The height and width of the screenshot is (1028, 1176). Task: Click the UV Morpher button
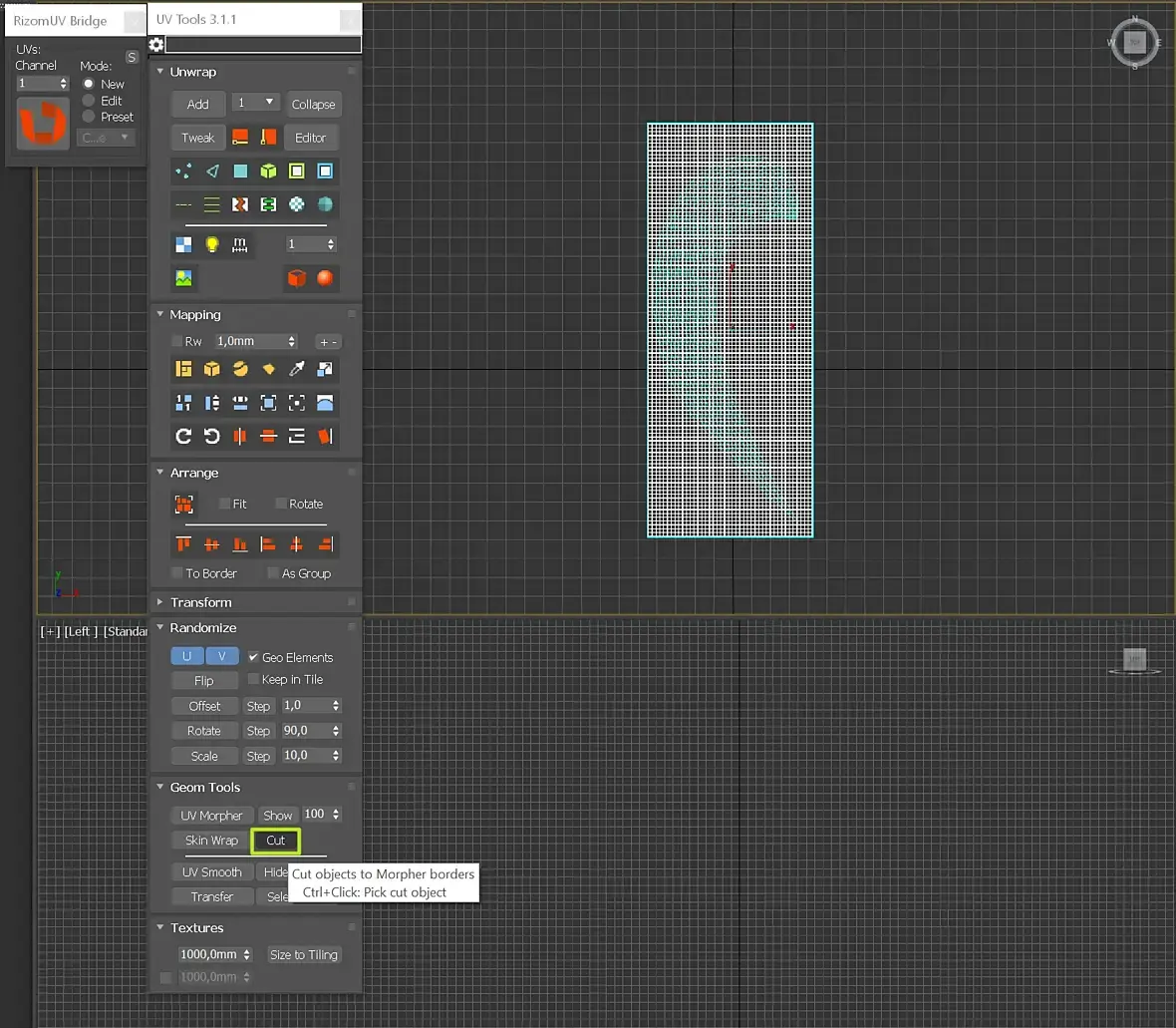click(x=211, y=816)
